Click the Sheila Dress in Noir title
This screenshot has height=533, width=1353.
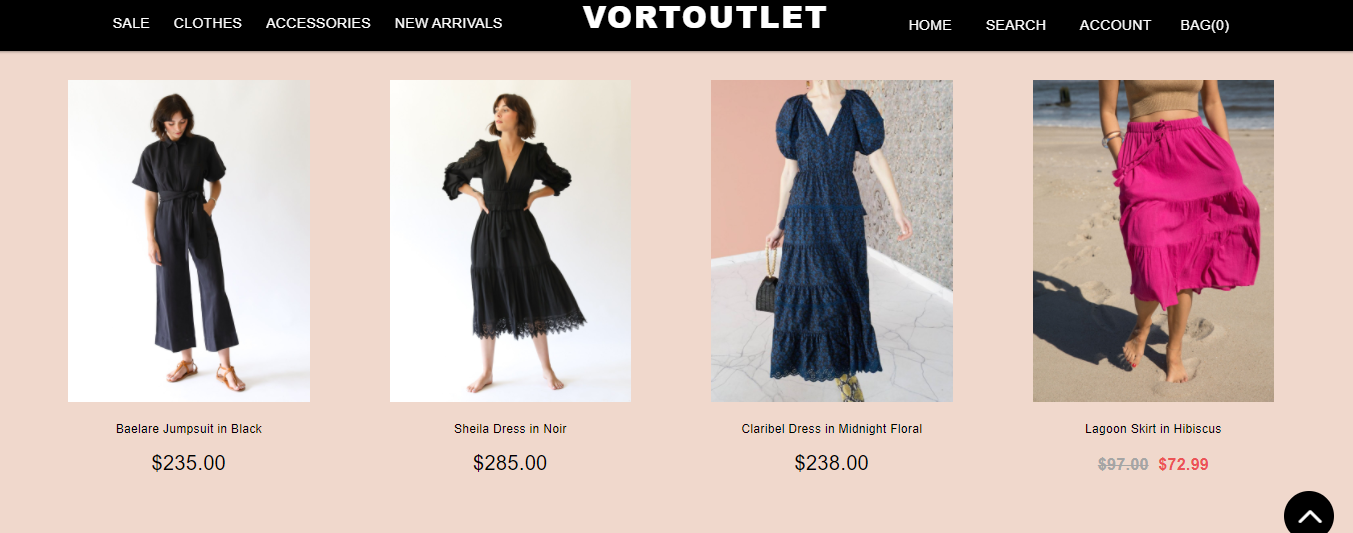pyautogui.click(x=510, y=429)
